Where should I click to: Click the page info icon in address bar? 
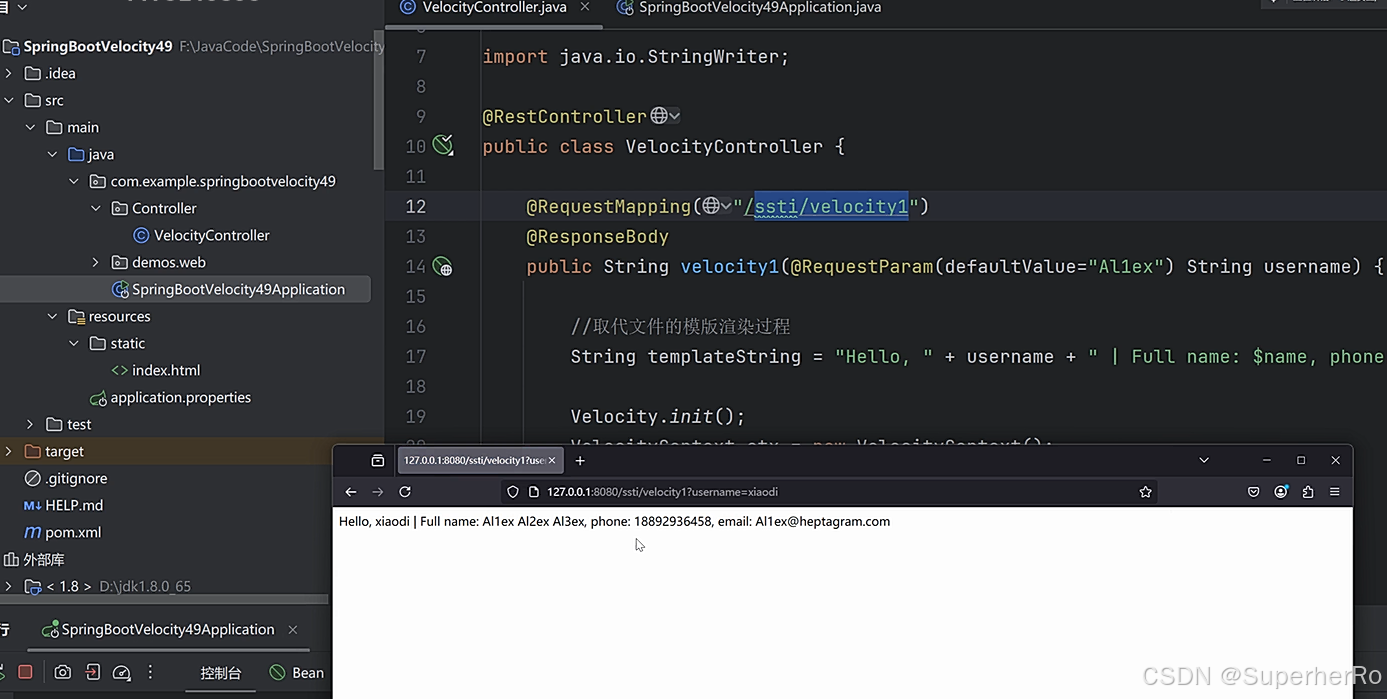click(533, 492)
